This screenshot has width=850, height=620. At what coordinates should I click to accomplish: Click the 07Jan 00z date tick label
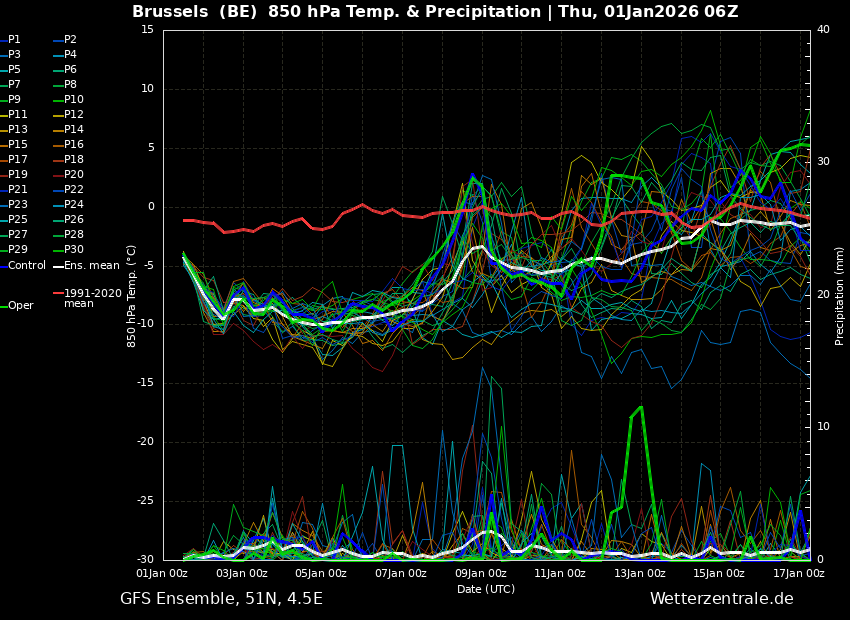tap(402, 573)
